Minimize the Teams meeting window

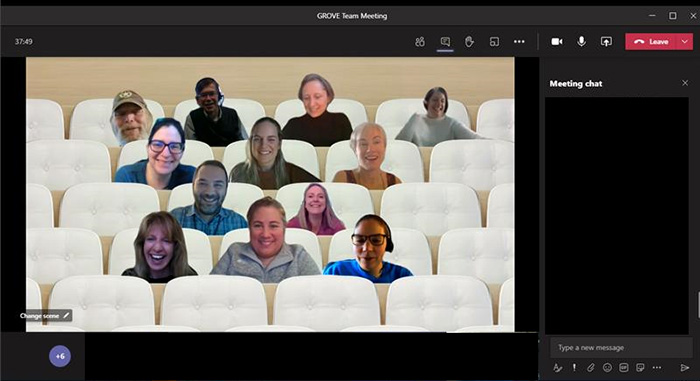point(652,16)
